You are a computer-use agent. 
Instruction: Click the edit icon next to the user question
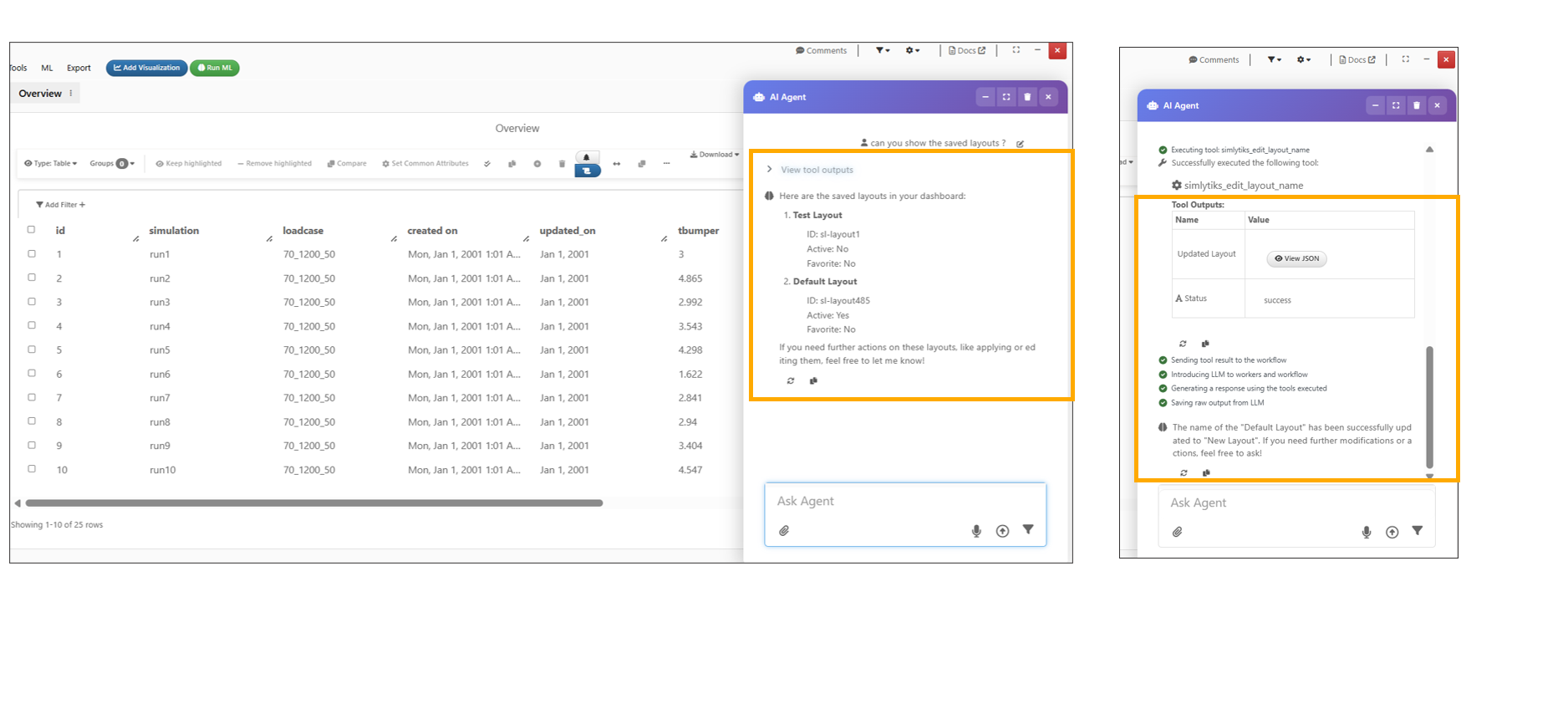(1020, 144)
